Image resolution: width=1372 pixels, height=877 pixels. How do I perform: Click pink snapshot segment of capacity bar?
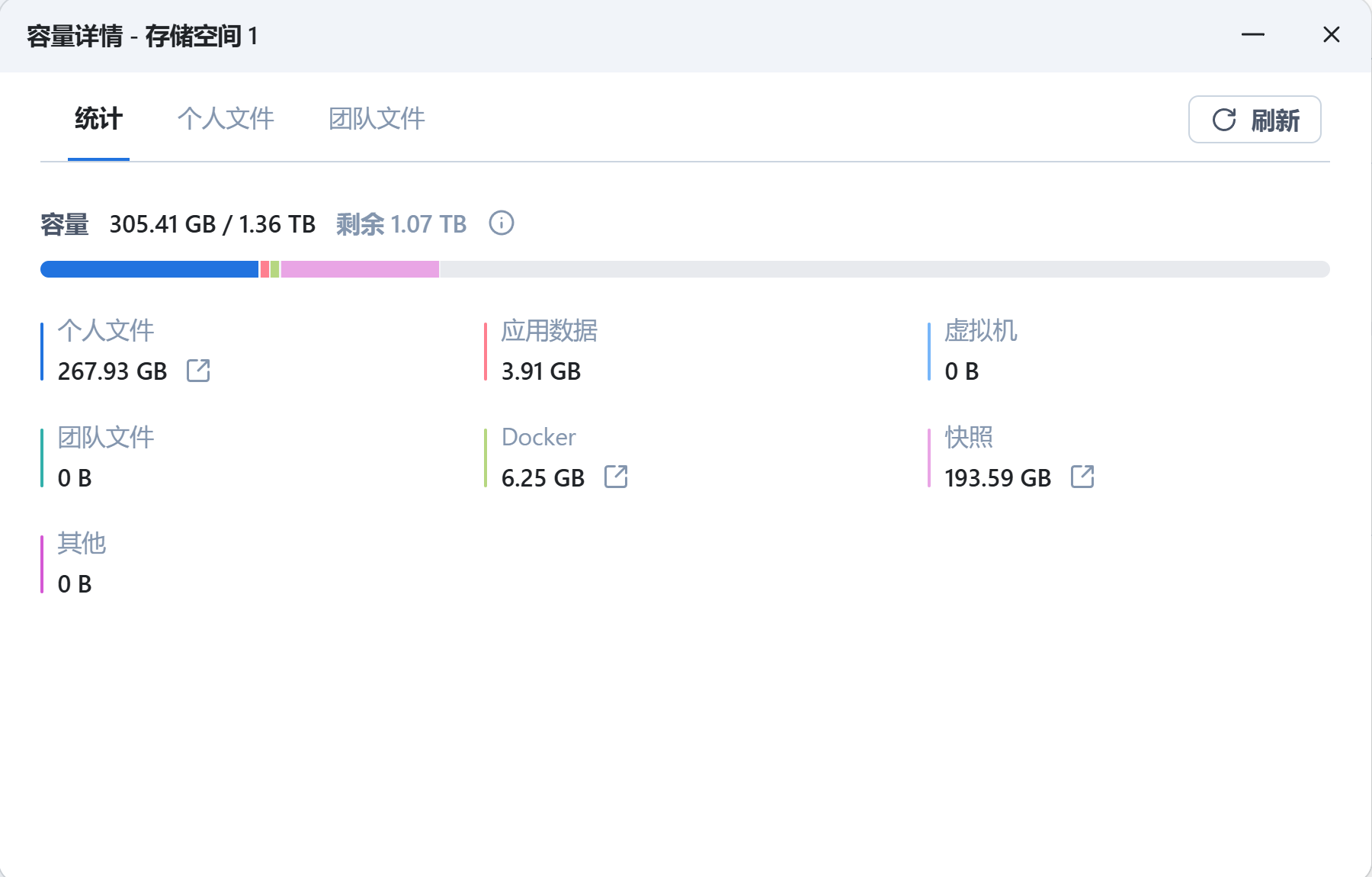click(360, 269)
